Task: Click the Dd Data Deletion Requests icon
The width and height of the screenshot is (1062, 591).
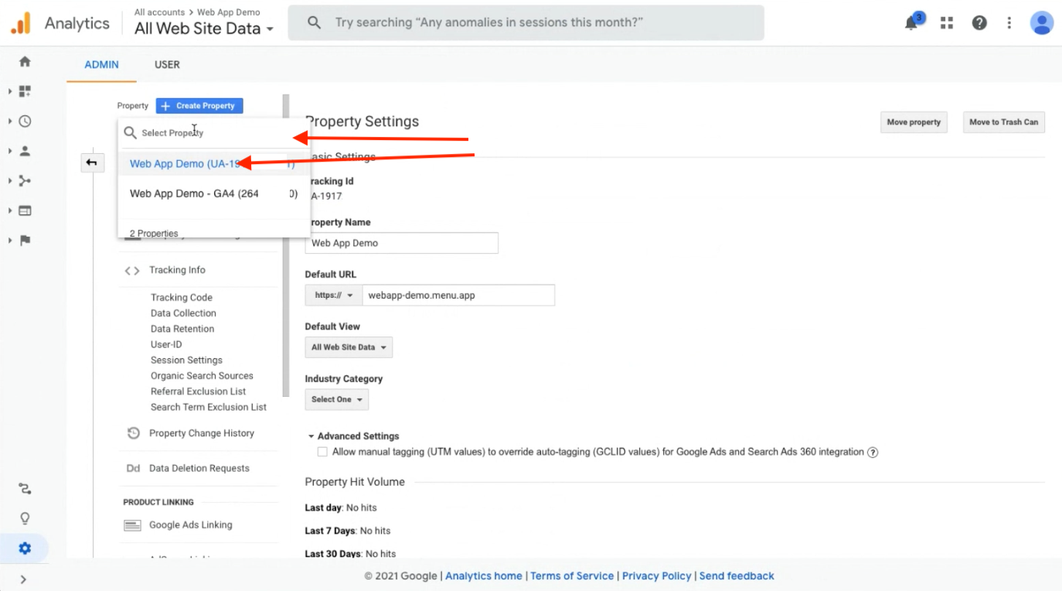Action: (133, 468)
